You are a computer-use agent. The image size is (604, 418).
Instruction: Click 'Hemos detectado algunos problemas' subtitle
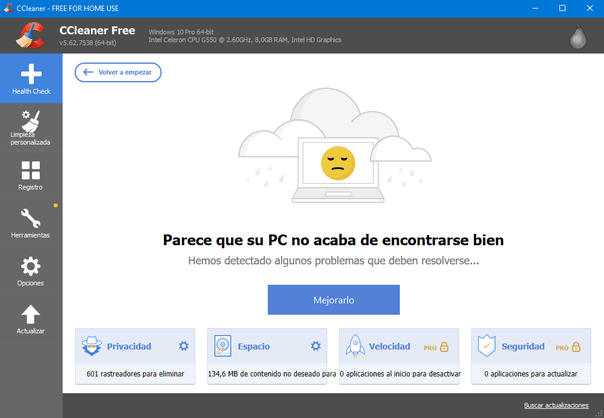(x=334, y=261)
